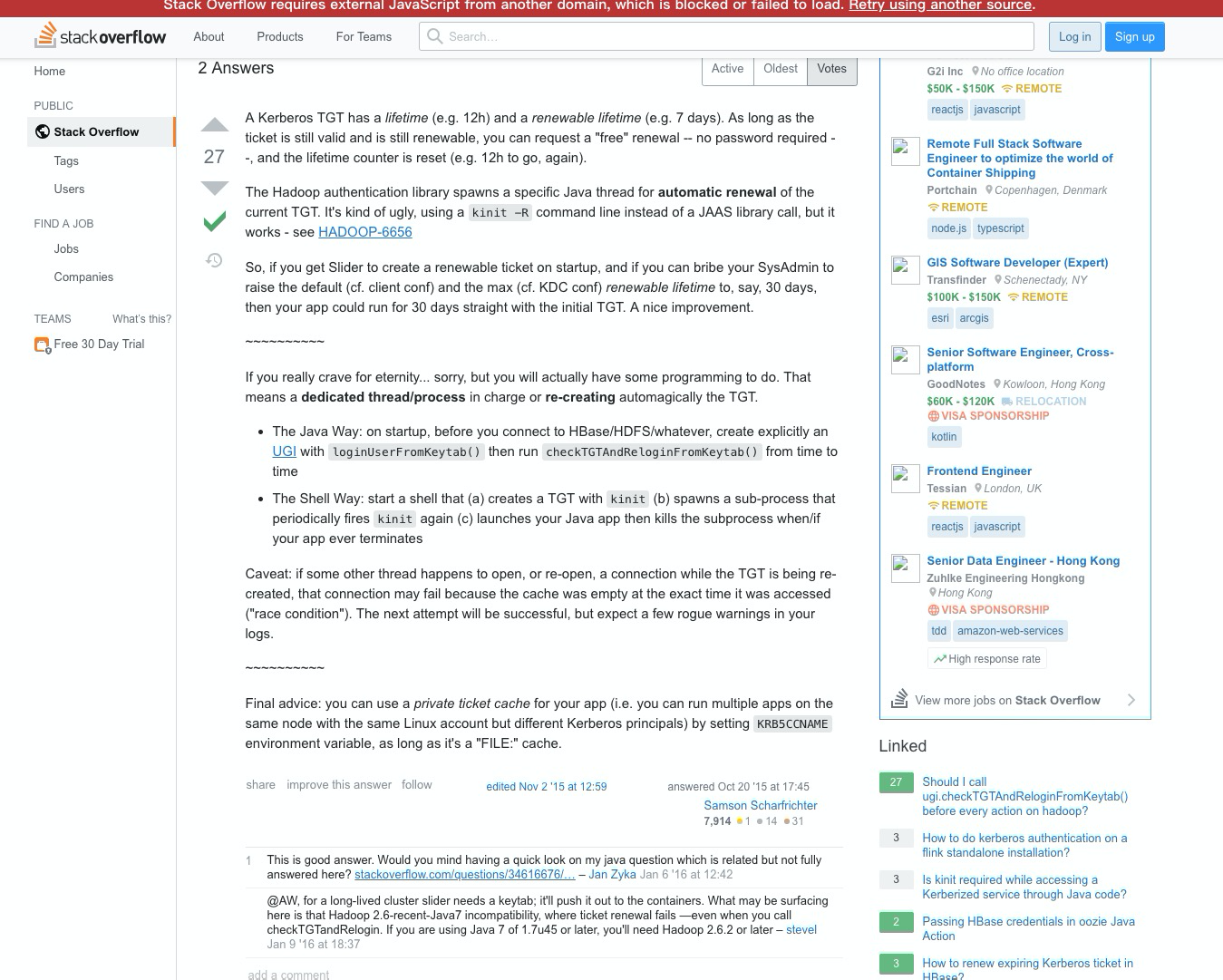
Task: Switch to the Oldest answers tab
Action: click(780, 68)
